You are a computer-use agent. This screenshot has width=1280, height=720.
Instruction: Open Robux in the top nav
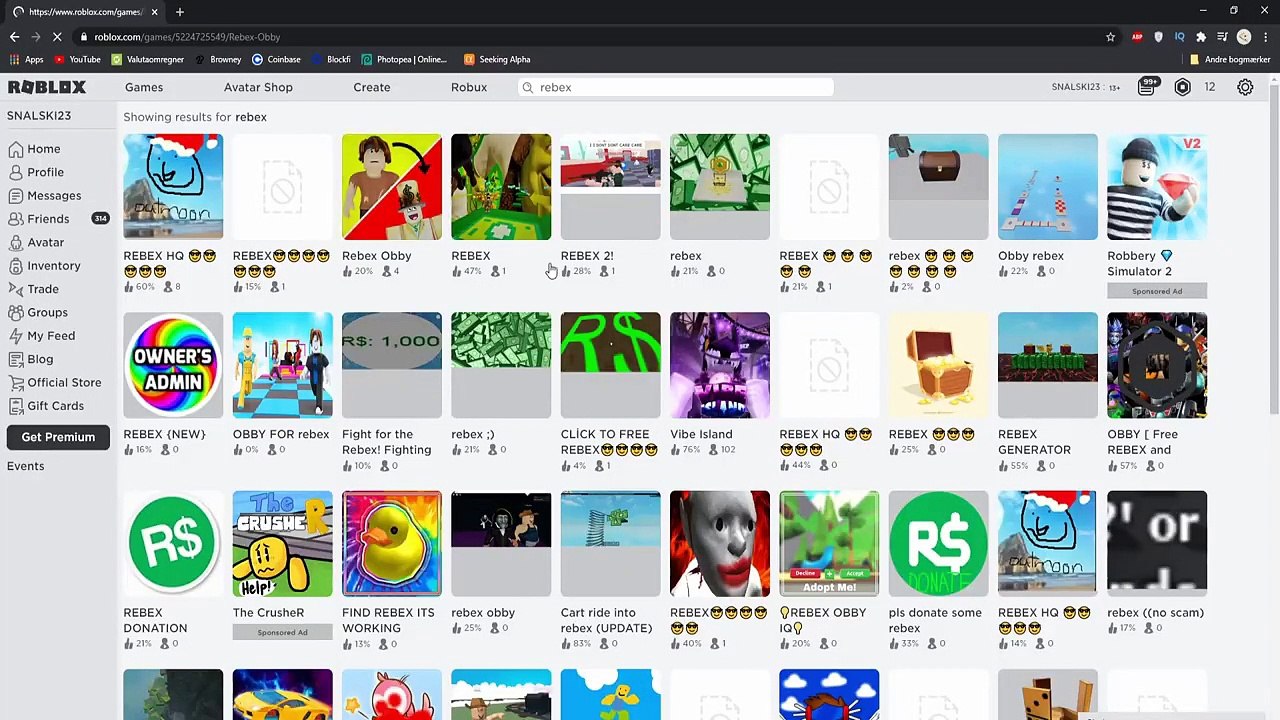469,88
